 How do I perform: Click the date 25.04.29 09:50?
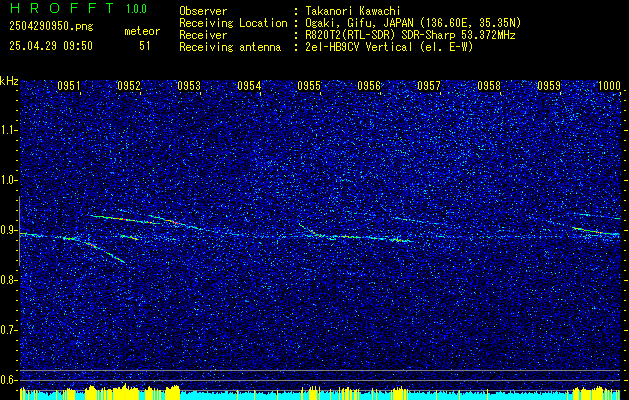[x=51, y=46]
